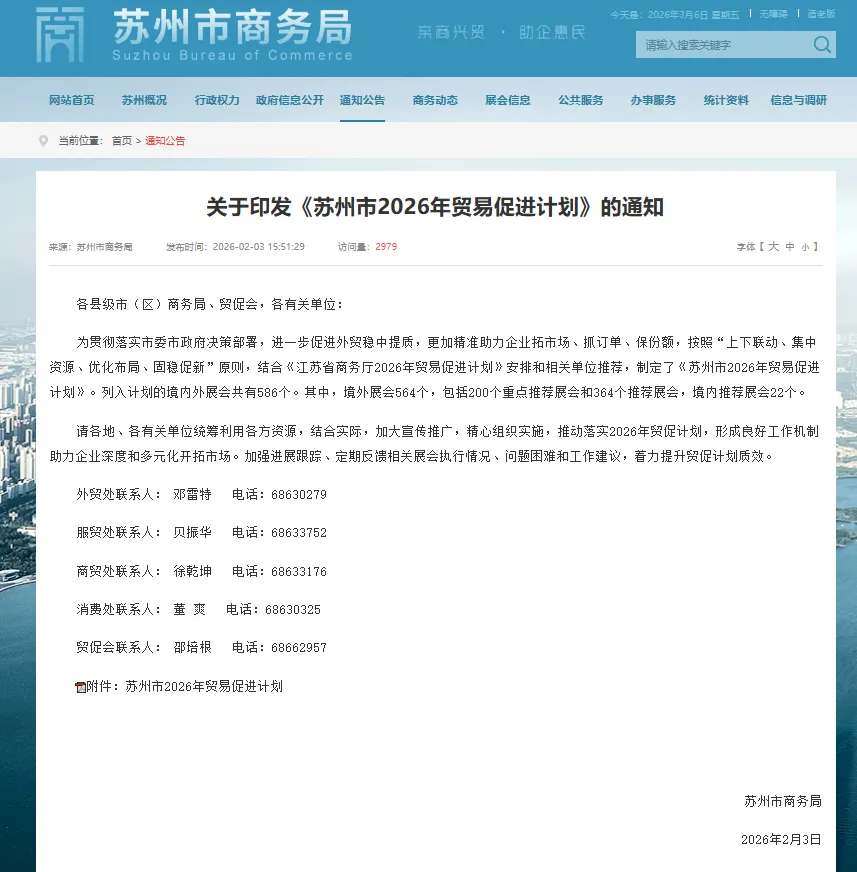This screenshot has height=872, width=857.
Task: Click 首页 in the breadcrumb
Action: (x=122, y=141)
